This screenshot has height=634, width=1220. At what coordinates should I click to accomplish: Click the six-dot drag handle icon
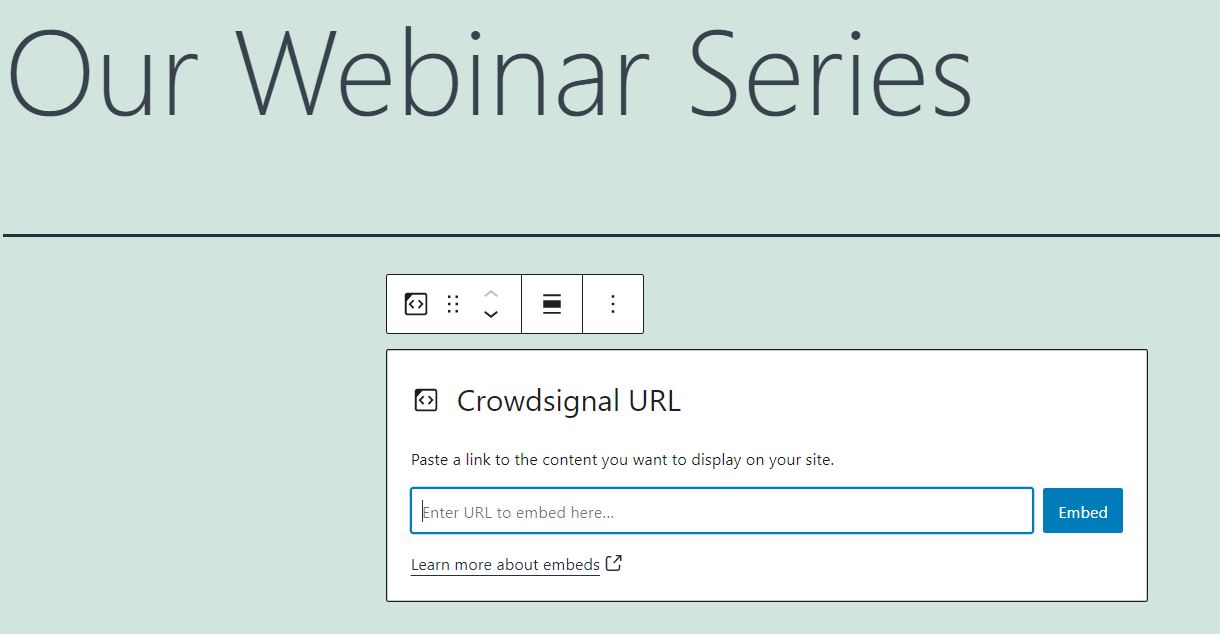(x=453, y=303)
